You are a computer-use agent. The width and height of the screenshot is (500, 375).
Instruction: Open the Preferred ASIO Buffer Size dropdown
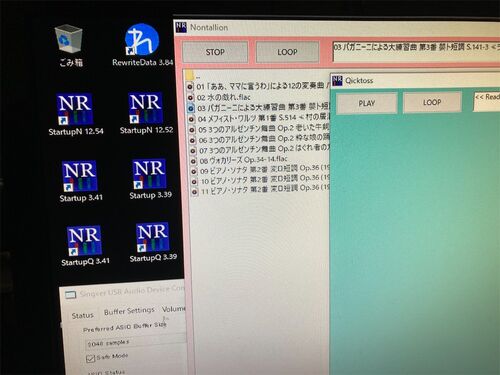coord(135,341)
